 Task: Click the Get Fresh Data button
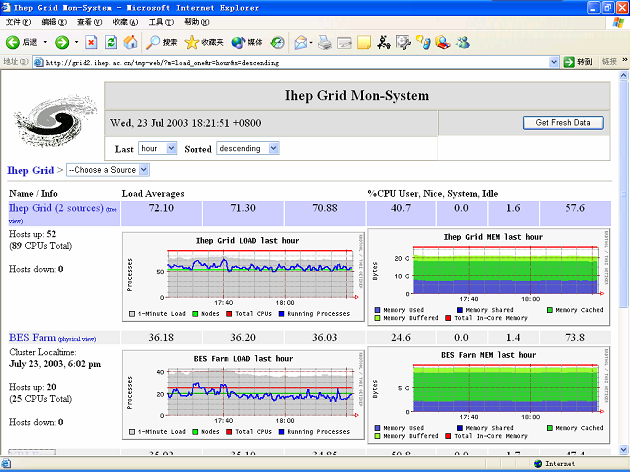(562, 123)
